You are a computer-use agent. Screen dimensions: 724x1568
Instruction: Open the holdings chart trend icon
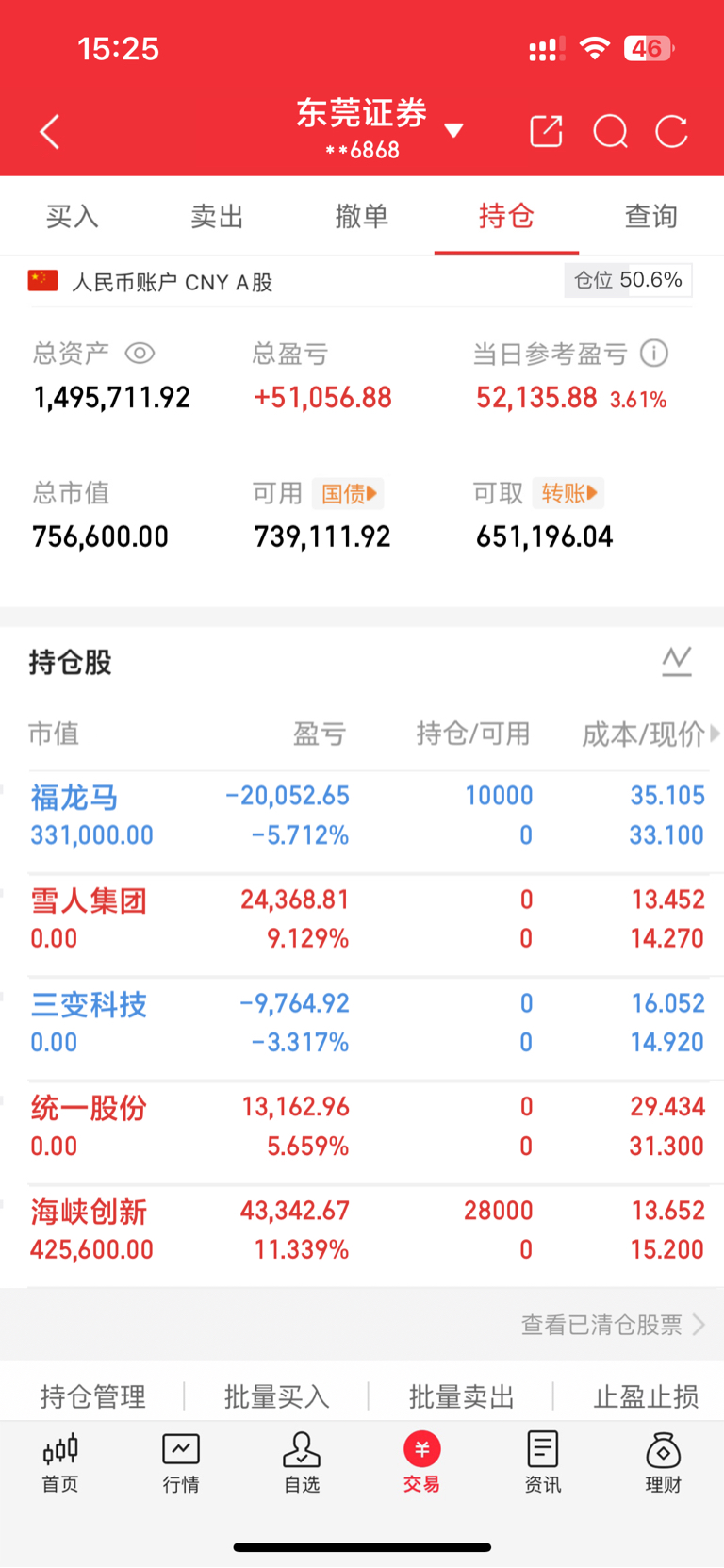click(677, 661)
